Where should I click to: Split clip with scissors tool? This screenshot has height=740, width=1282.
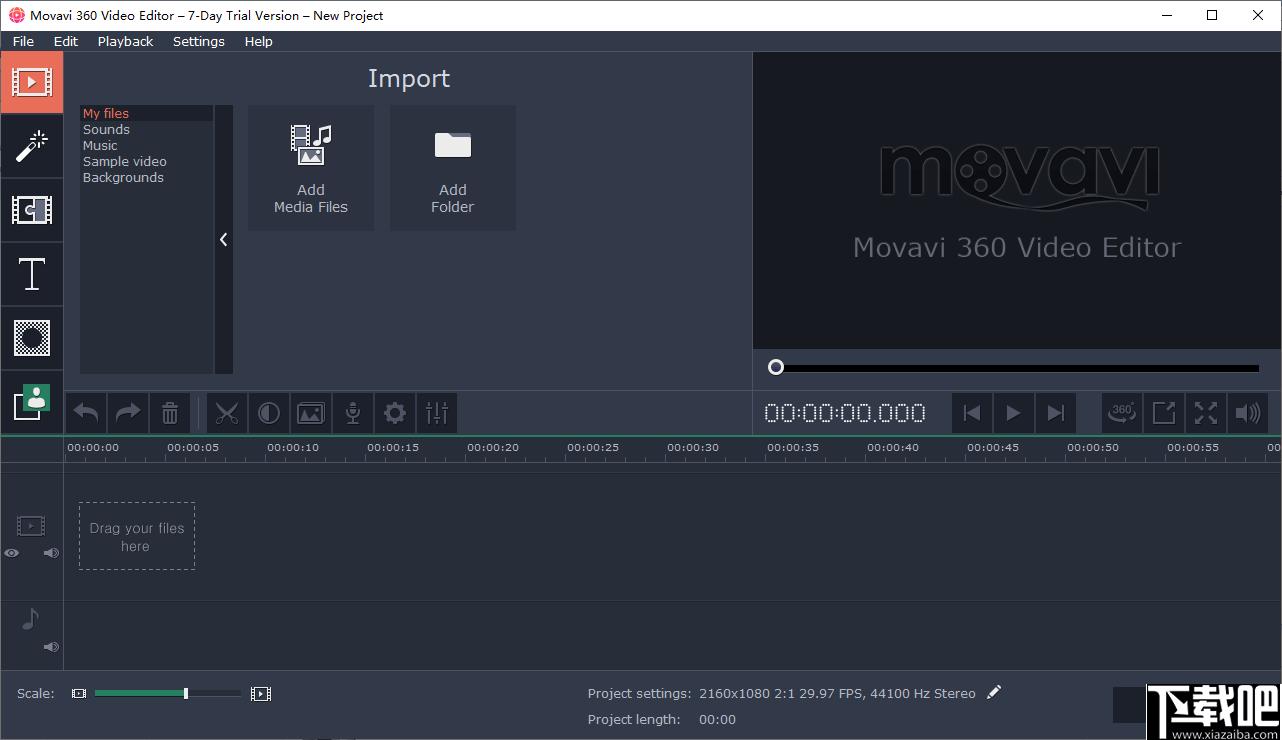pyautogui.click(x=227, y=413)
